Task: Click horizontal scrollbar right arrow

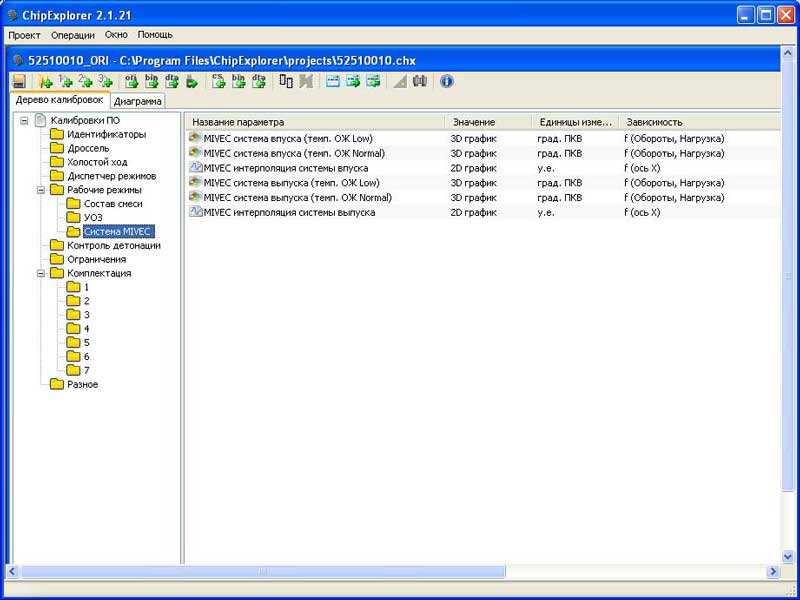Action: (x=772, y=571)
